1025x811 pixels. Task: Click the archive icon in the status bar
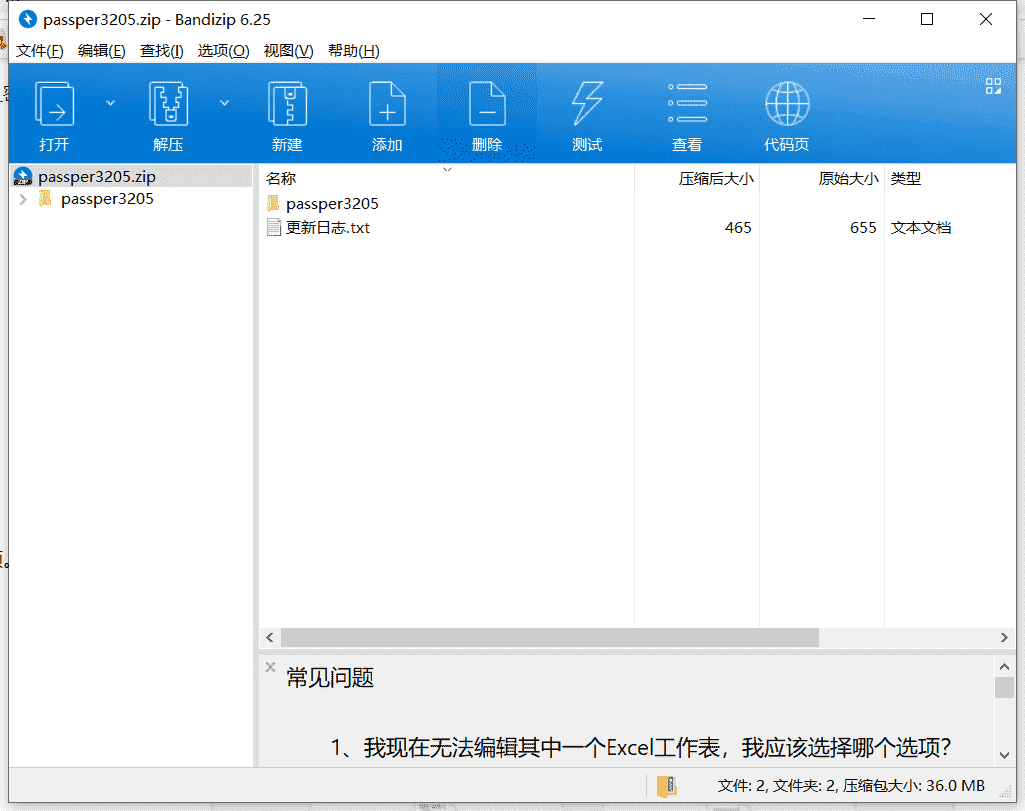666,786
